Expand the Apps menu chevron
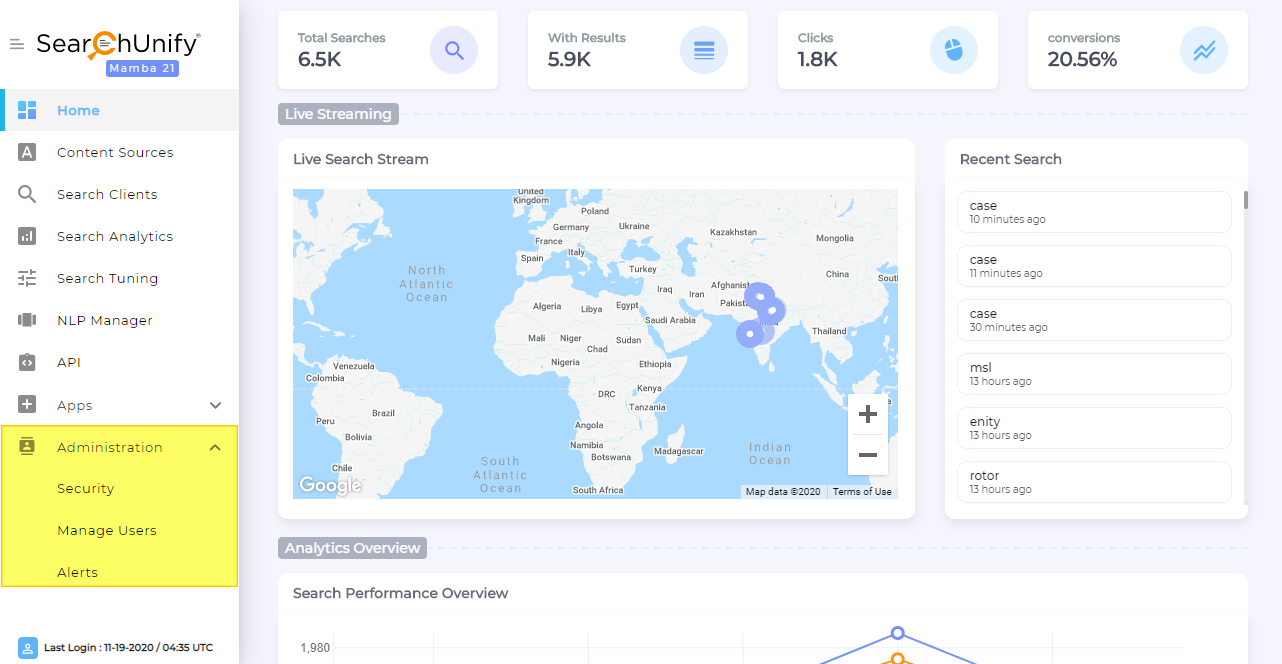Screen dimensions: 1282x664 (215, 405)
